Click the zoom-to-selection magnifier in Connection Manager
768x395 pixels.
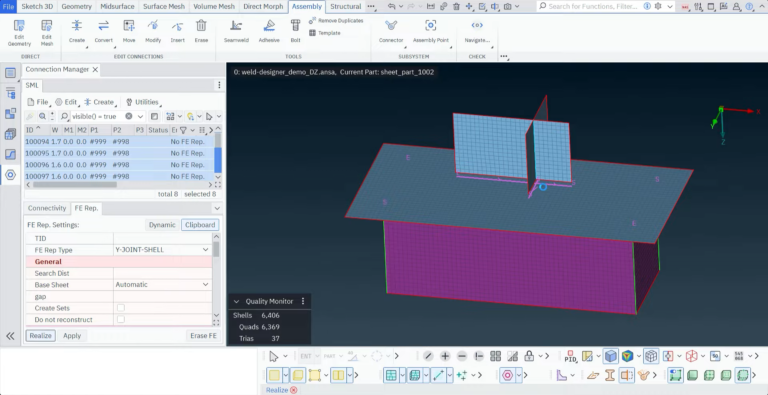pos(43,116)
